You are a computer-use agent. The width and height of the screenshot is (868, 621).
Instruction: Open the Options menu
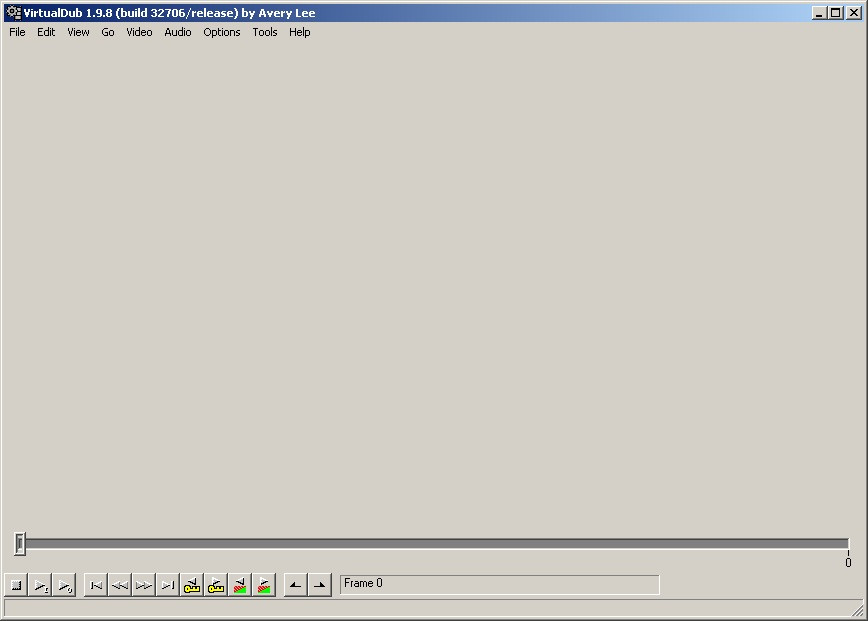coord(221,32)
